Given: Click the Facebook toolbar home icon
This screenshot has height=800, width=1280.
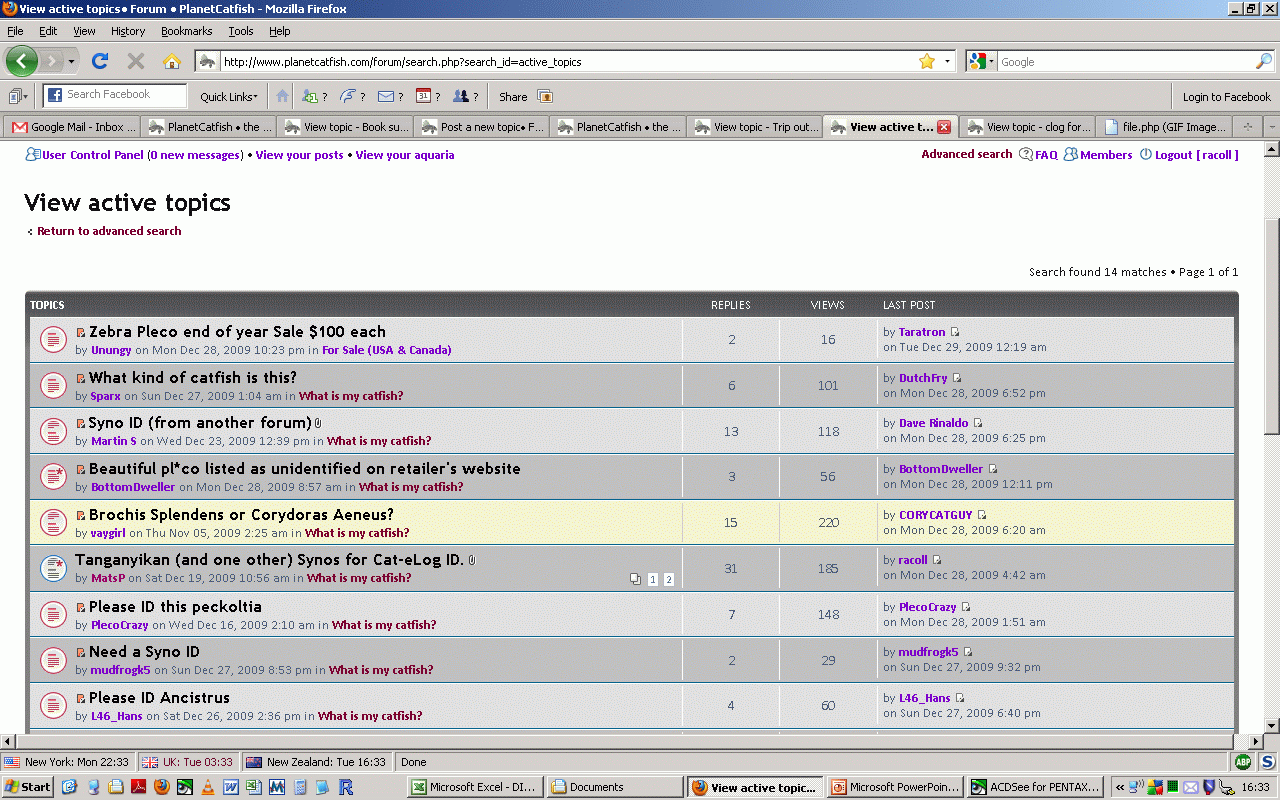Looking at the screenshot, I should pyautogui.click(x=282, y=96).
